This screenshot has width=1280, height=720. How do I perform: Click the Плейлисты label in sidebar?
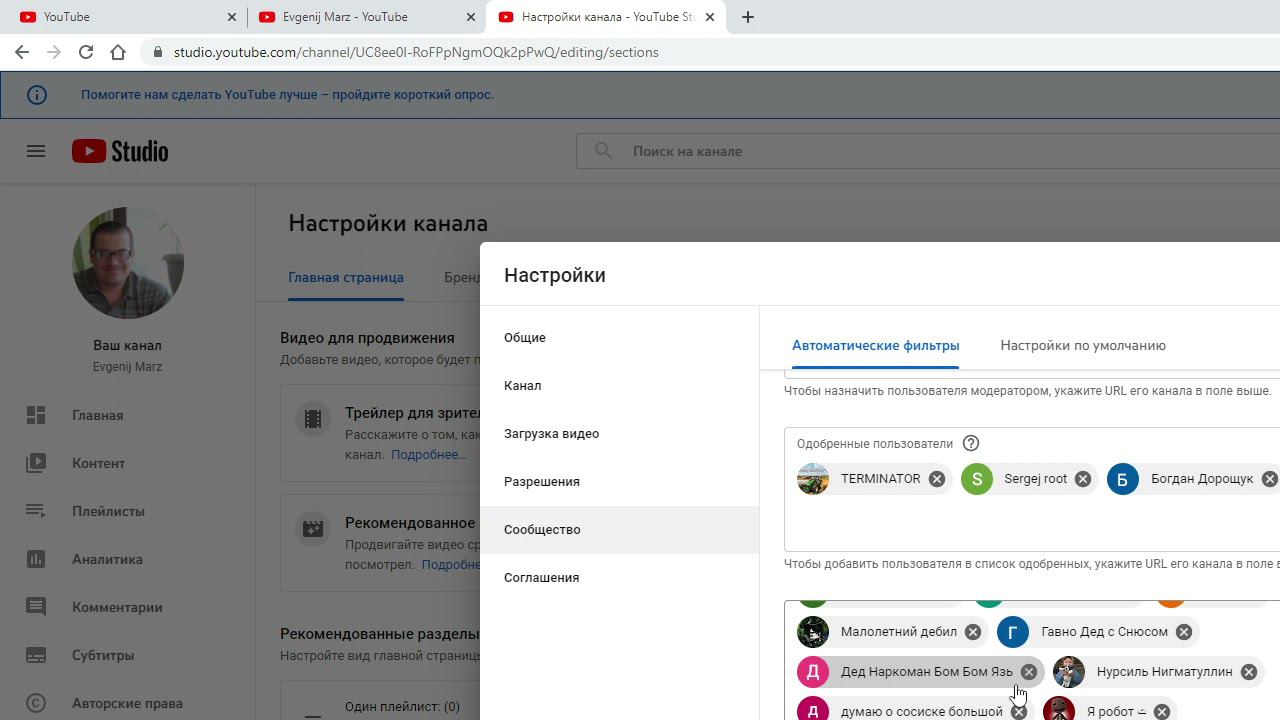[108, 511]
